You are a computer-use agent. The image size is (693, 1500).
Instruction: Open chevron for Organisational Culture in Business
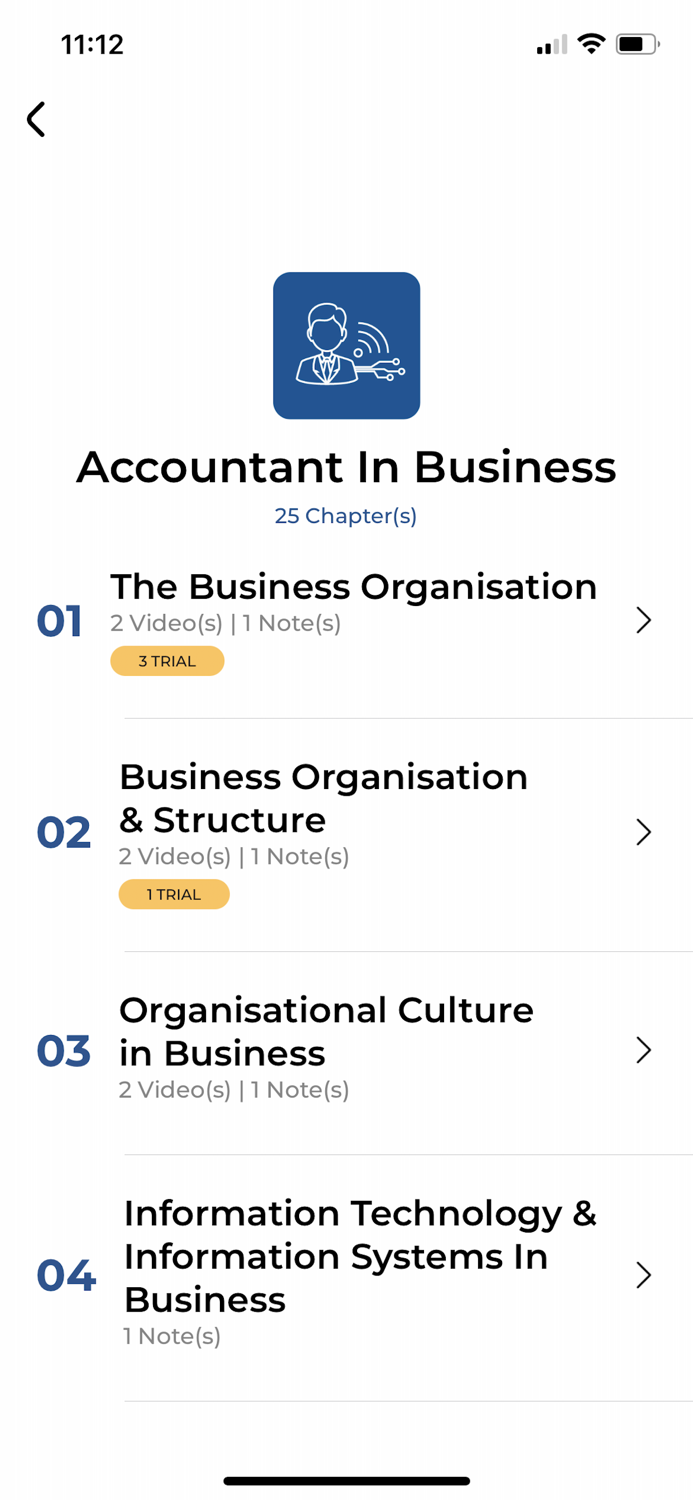[x=643, y=1050]
